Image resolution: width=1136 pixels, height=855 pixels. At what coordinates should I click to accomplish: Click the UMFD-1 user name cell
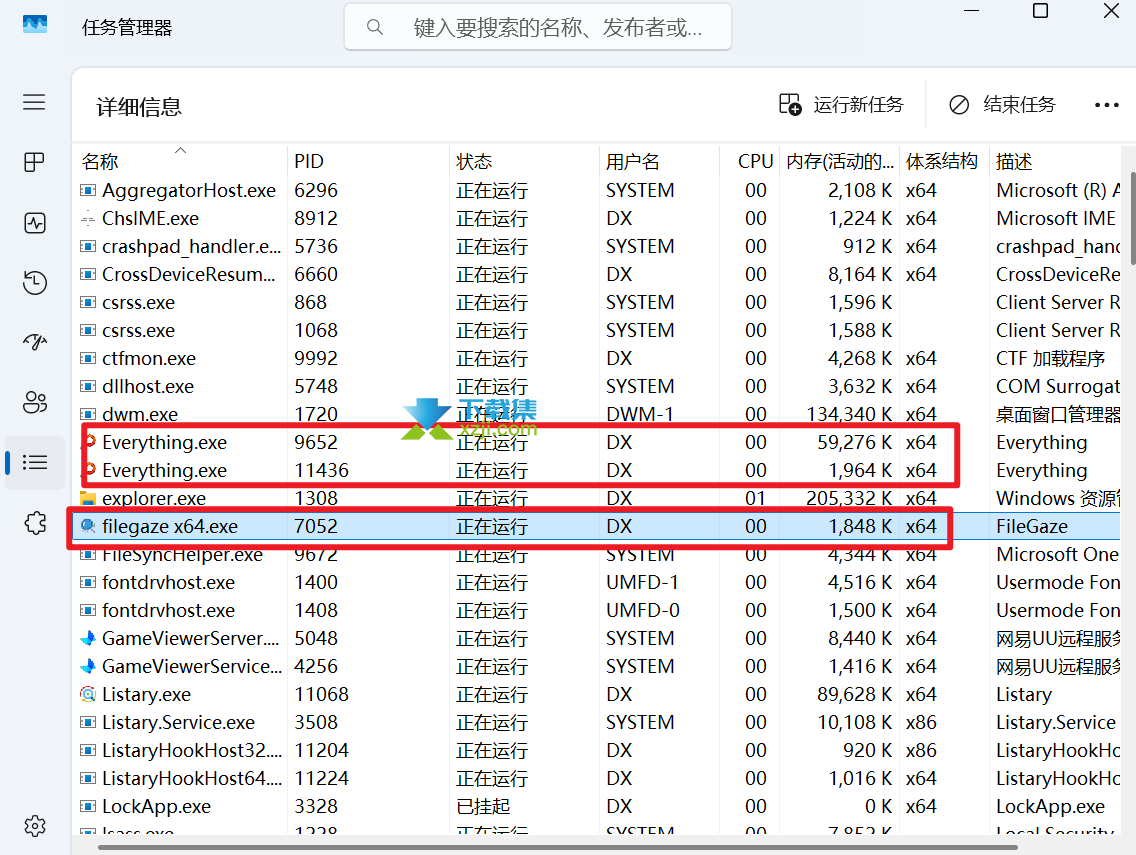[x=642, y=583]
